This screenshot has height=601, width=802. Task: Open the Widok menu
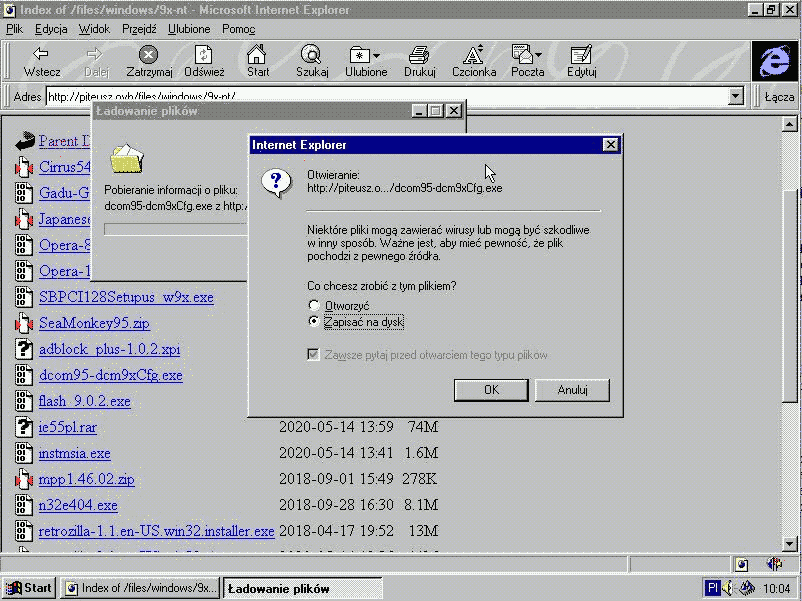(94, 29)
